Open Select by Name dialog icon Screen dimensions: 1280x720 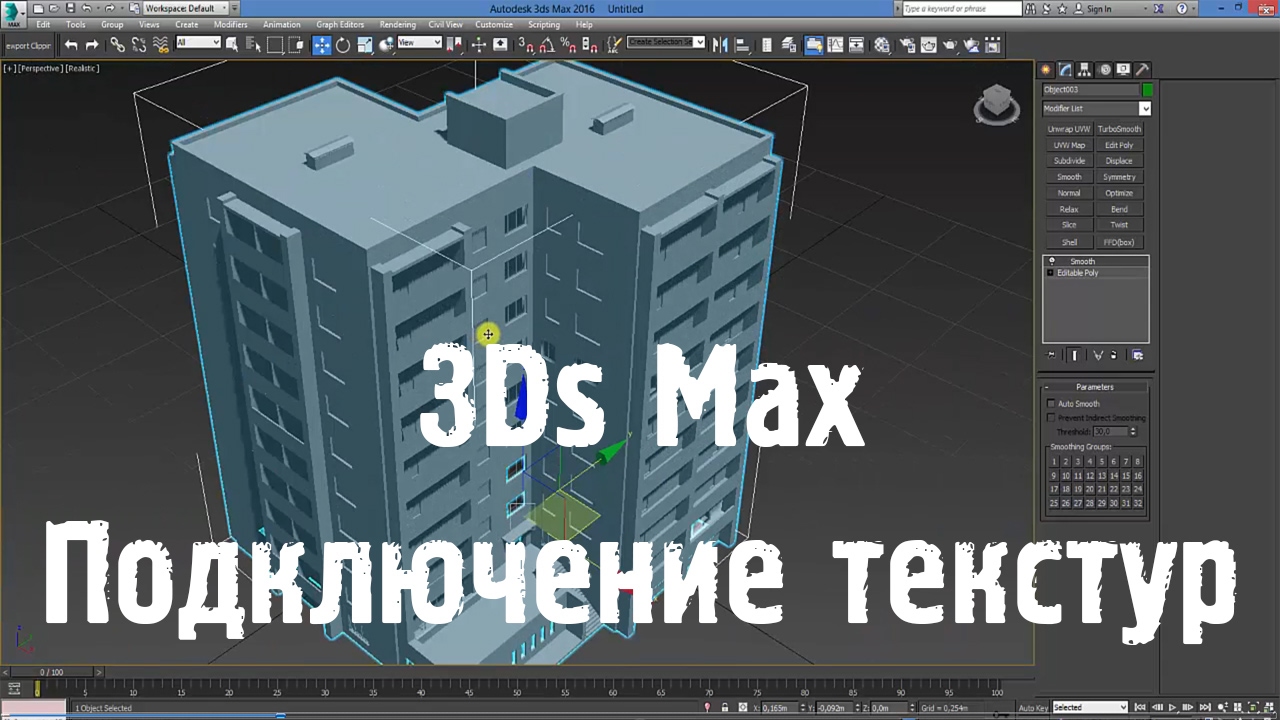254,45
